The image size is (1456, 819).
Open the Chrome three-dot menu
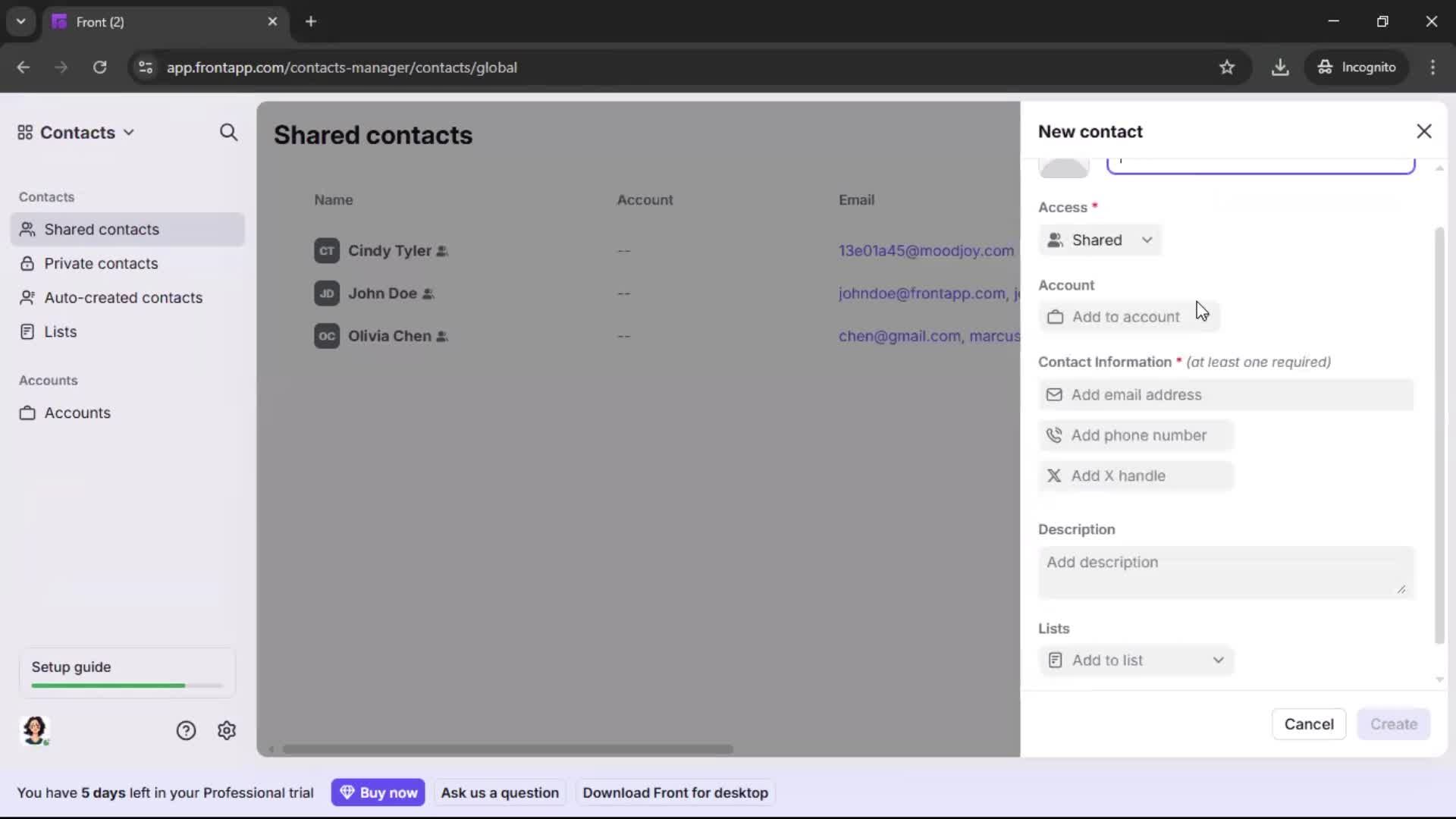1433,67
